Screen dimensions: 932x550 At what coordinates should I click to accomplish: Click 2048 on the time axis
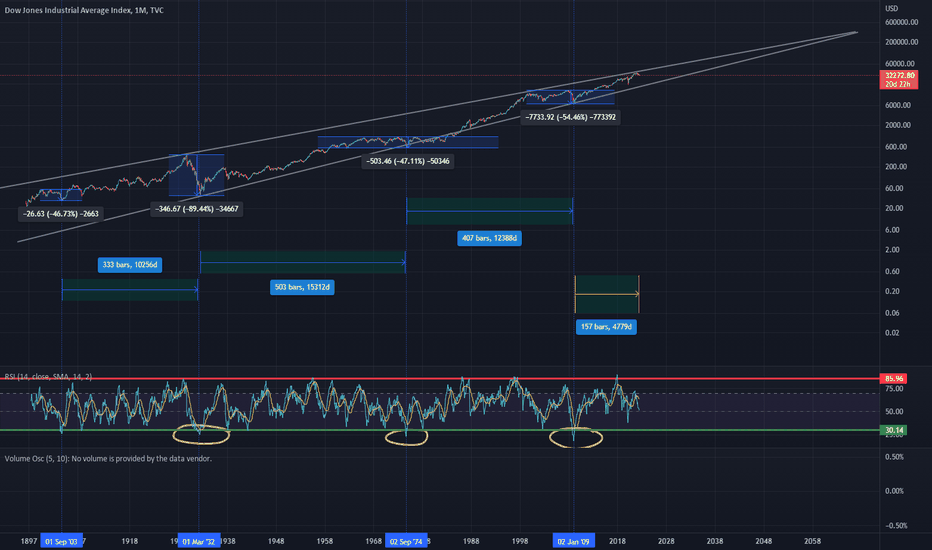[x=763, y=541]
